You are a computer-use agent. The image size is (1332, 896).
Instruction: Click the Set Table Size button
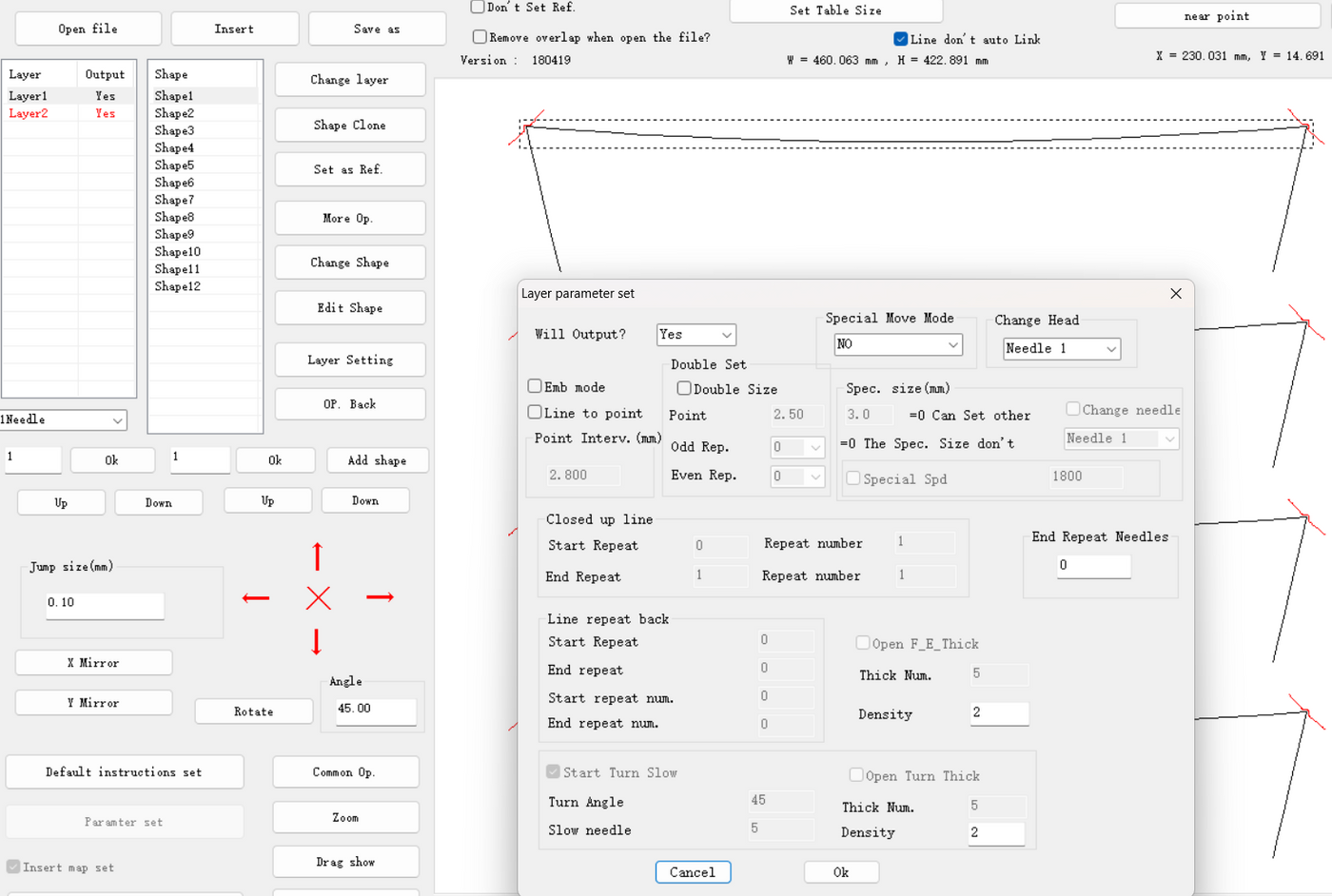[x=835, y=10]
